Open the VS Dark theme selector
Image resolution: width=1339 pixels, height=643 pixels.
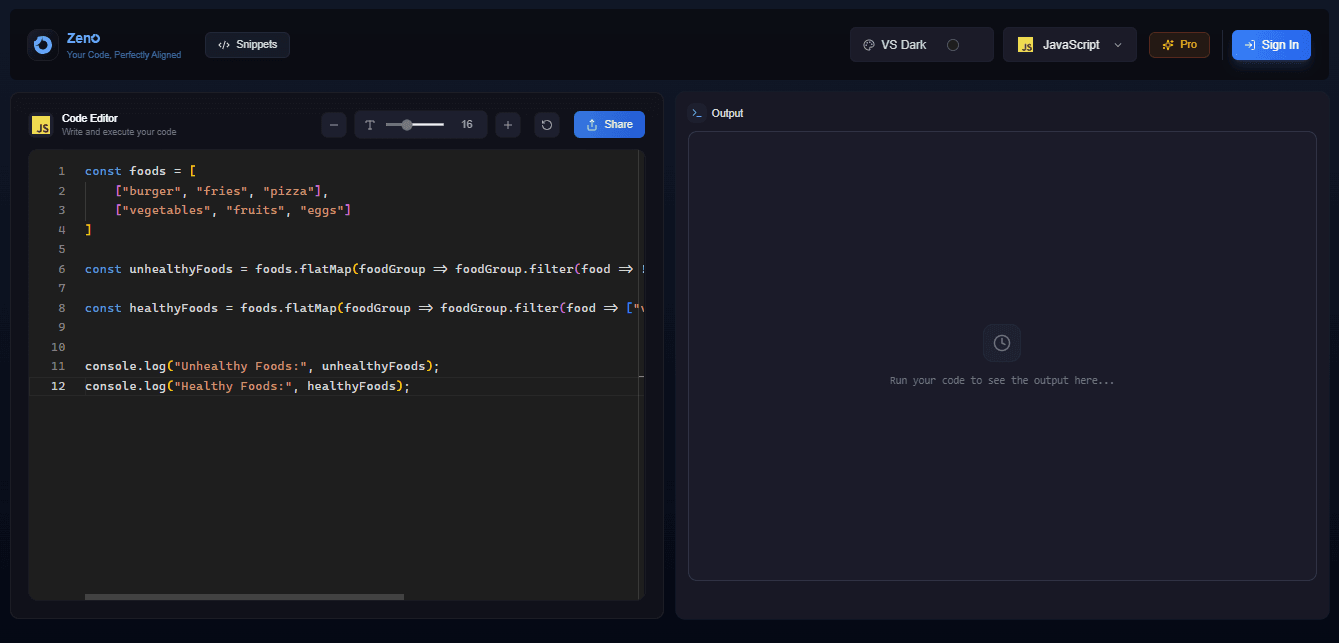pyautogui.click(x=922, y=45)
